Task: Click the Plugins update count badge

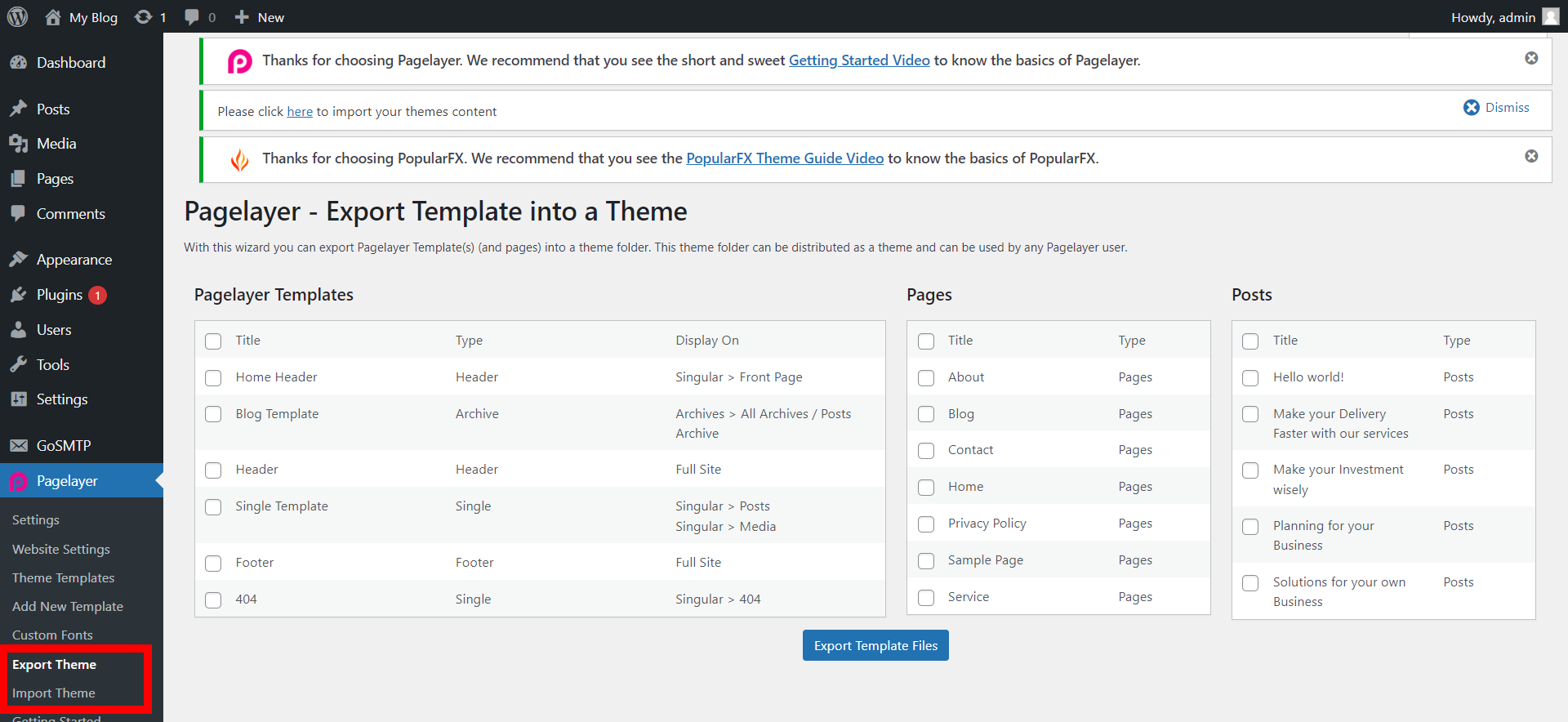Action: [x=97, y=296]
